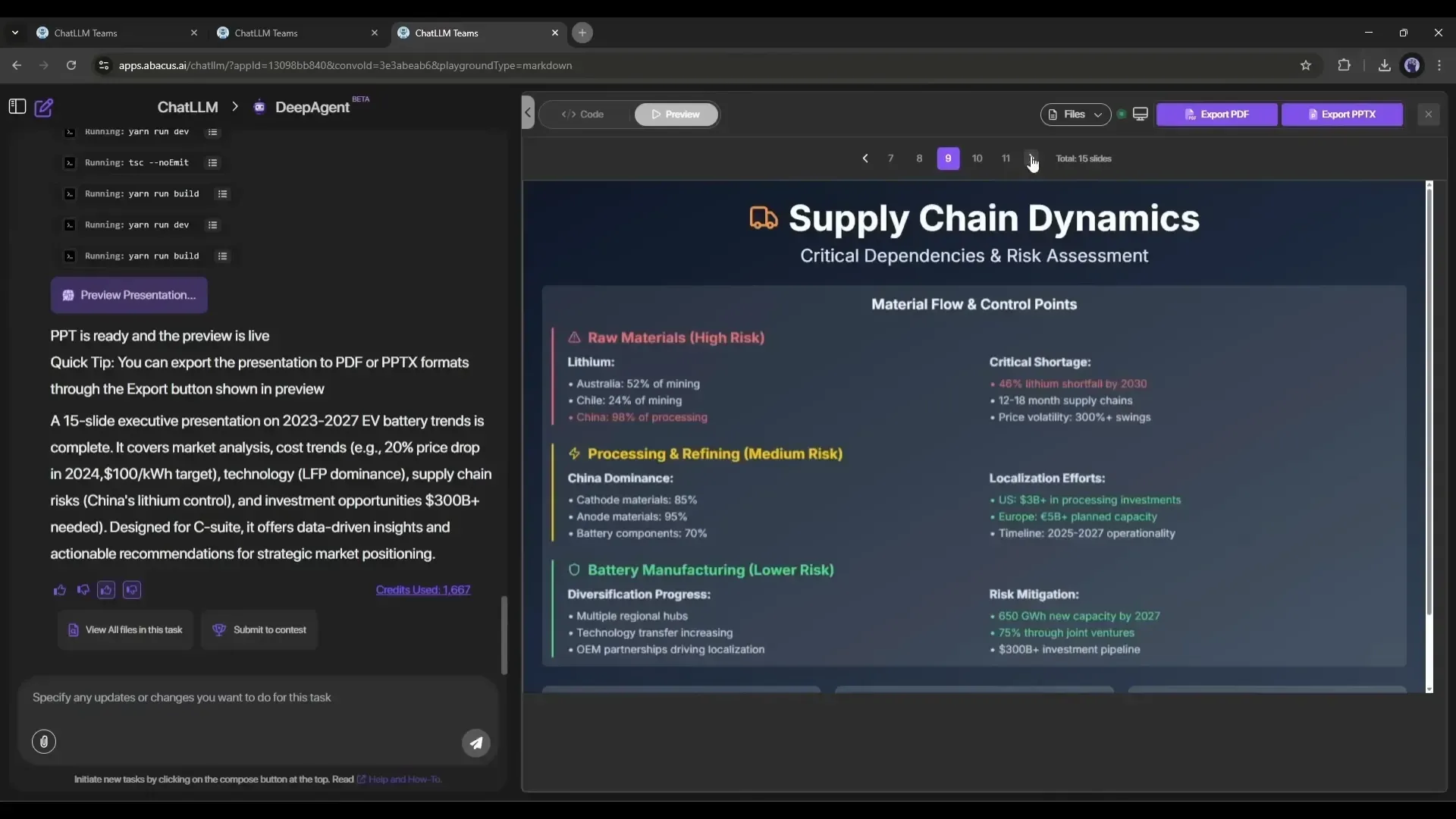This screenshot has height=819, width=1456.
Task: Select slide 10
Action: pyautogui.click(x=977, y=158)
